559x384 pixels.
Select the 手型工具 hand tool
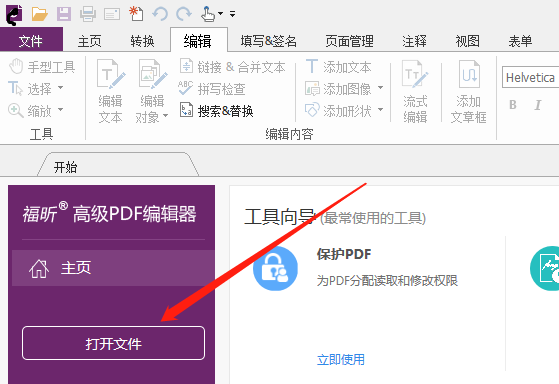(x=42, y=67)
